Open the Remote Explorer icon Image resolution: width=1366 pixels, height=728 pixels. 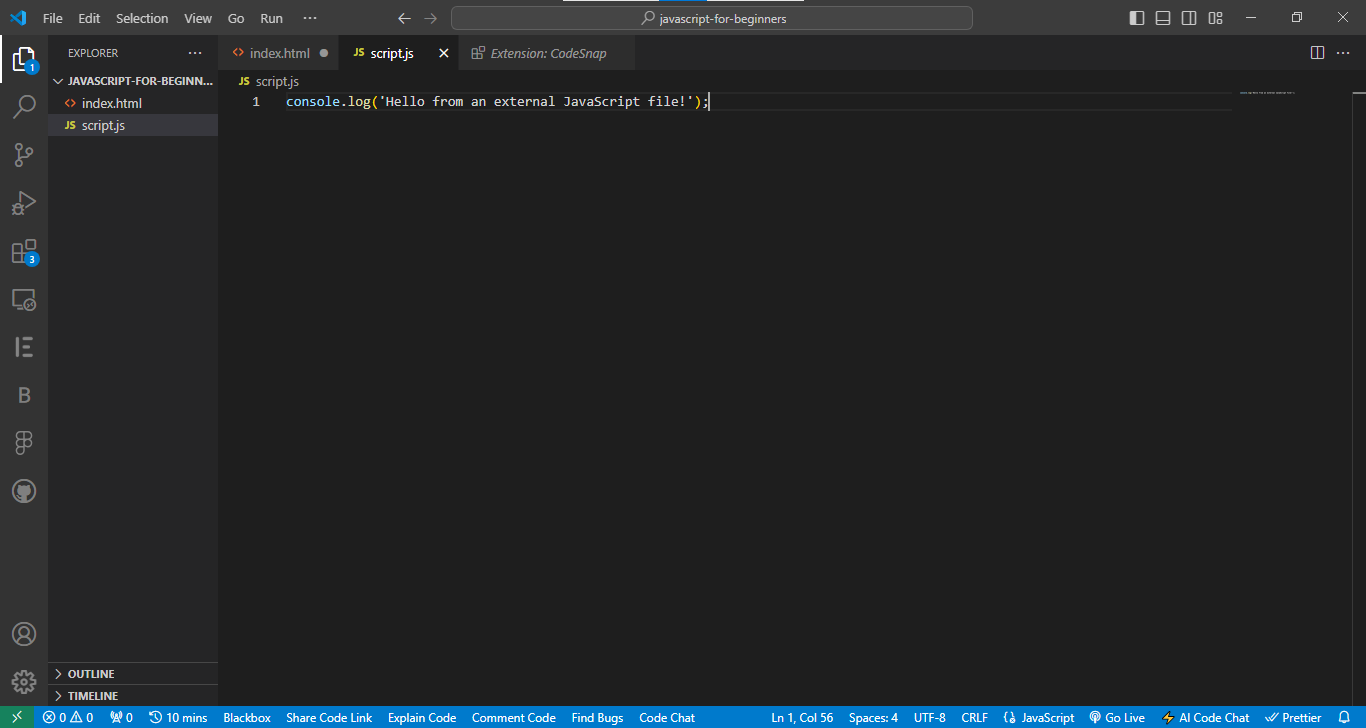(24, 299)
